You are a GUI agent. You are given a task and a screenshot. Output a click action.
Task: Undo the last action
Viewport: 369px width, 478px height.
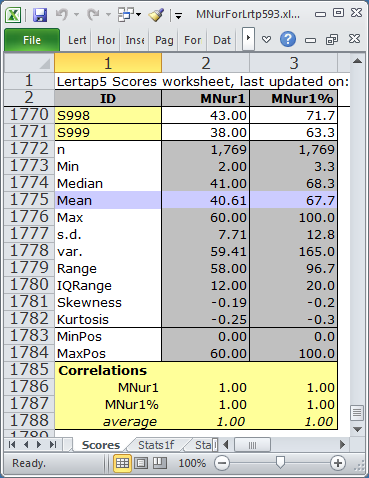62,14
